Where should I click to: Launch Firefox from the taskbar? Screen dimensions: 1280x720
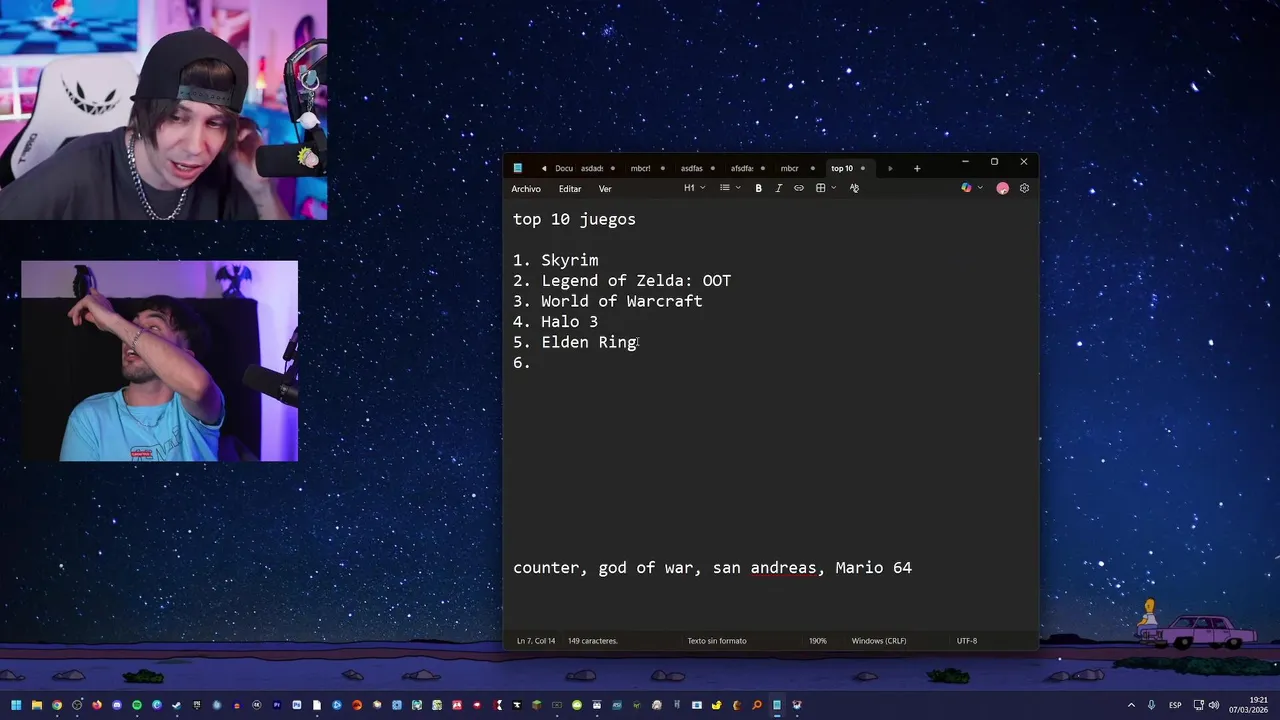point(97,705)
